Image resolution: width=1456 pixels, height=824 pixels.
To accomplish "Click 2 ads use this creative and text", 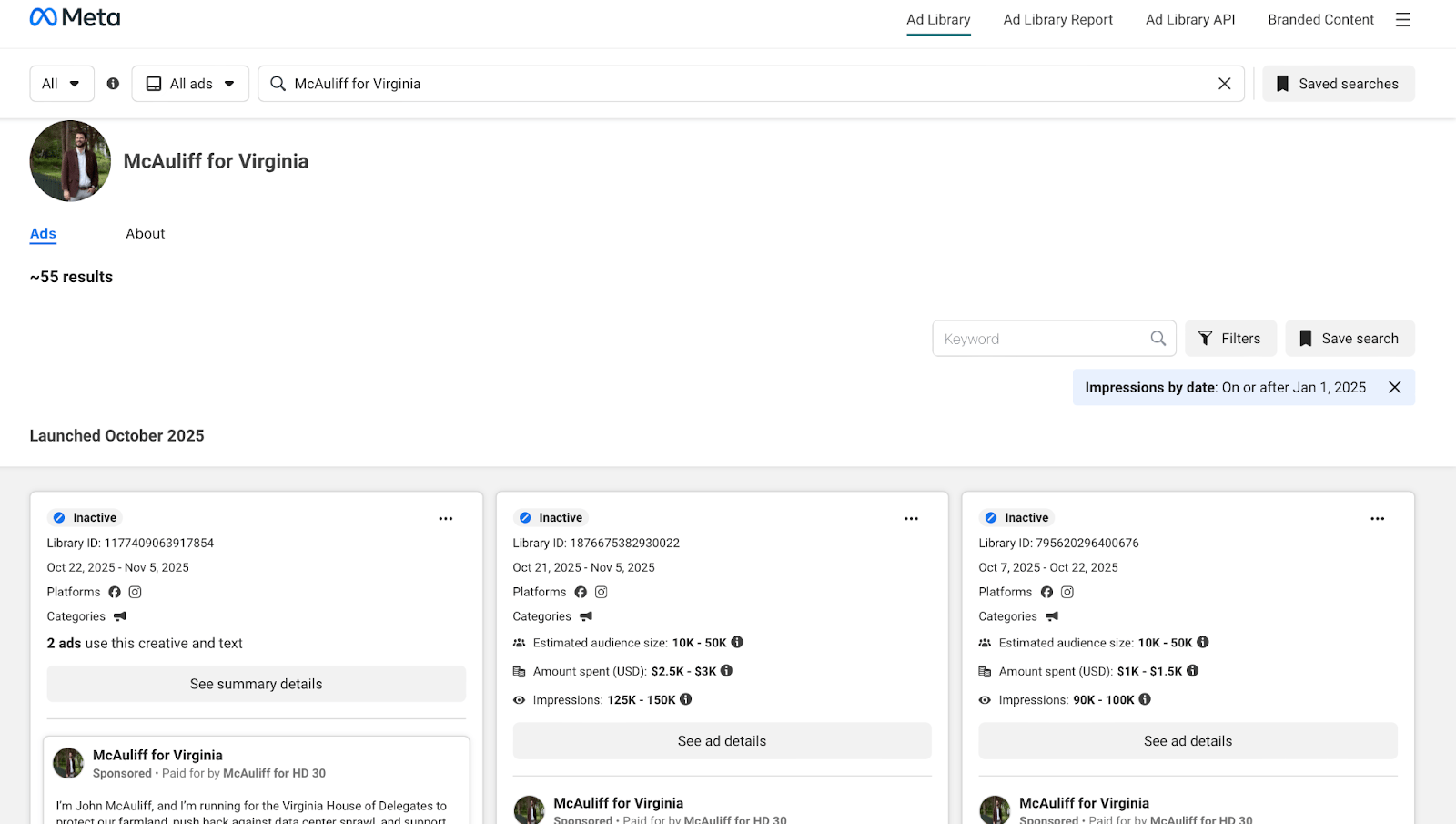I will point(145,644).
